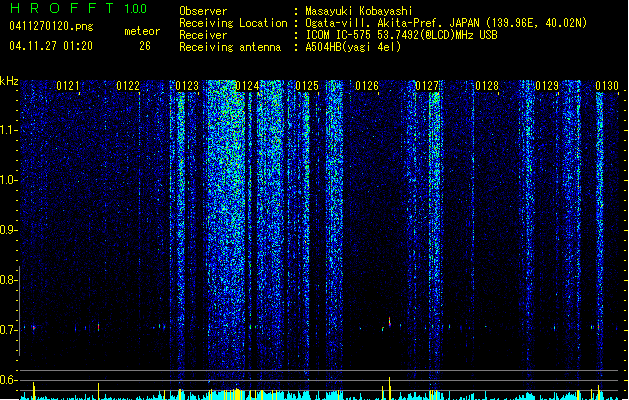629x400 pixels.
Task: Click antenna value A504HB(yagi 4el)
Action: tap(353, 47)
